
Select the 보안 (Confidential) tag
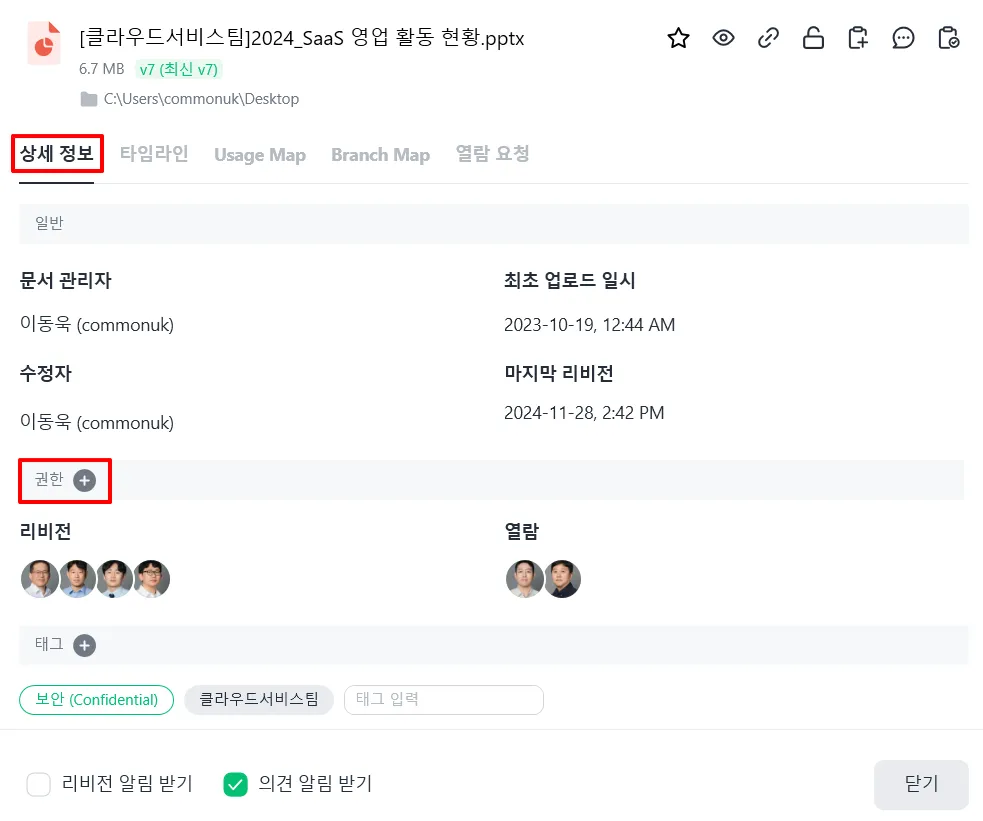point(97,699)
